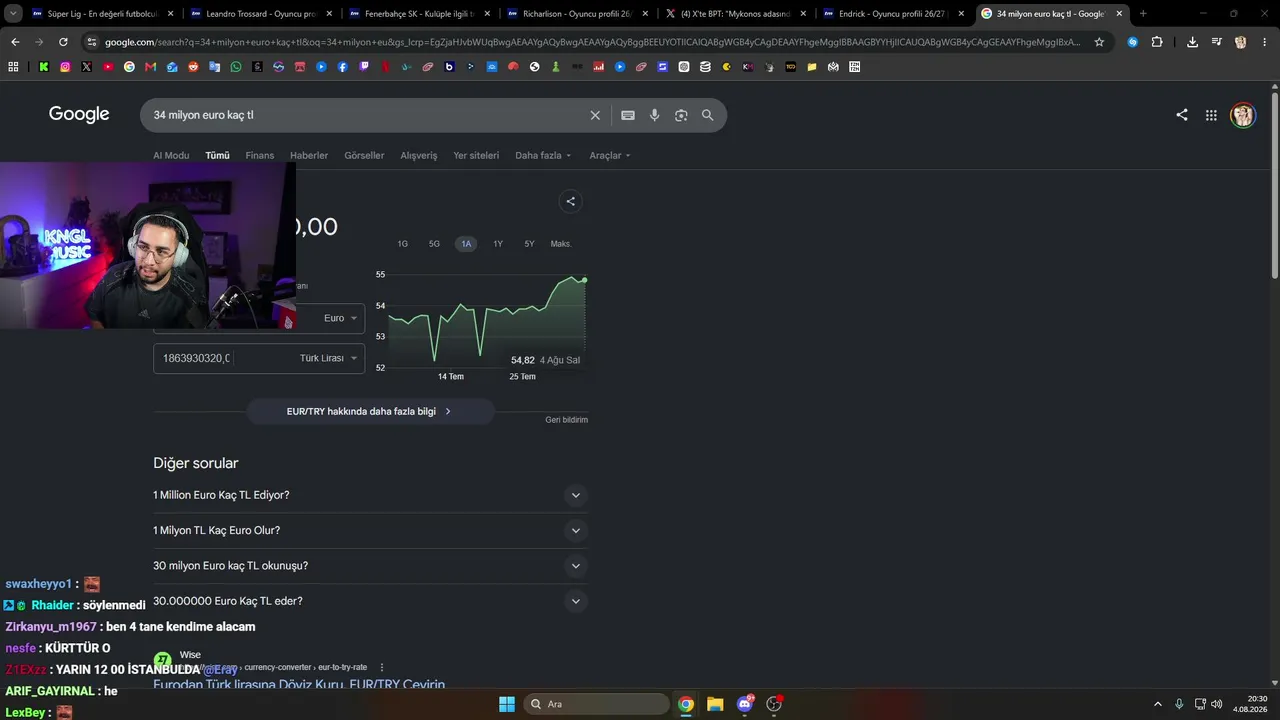
Task: Switch to the Leandro Trossard browser tab
Action: 261,14
